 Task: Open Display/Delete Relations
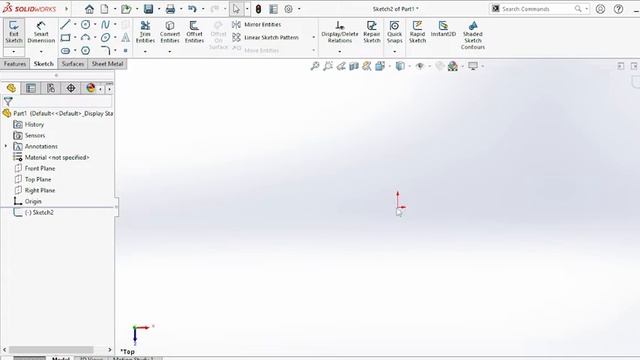[340, 32]
